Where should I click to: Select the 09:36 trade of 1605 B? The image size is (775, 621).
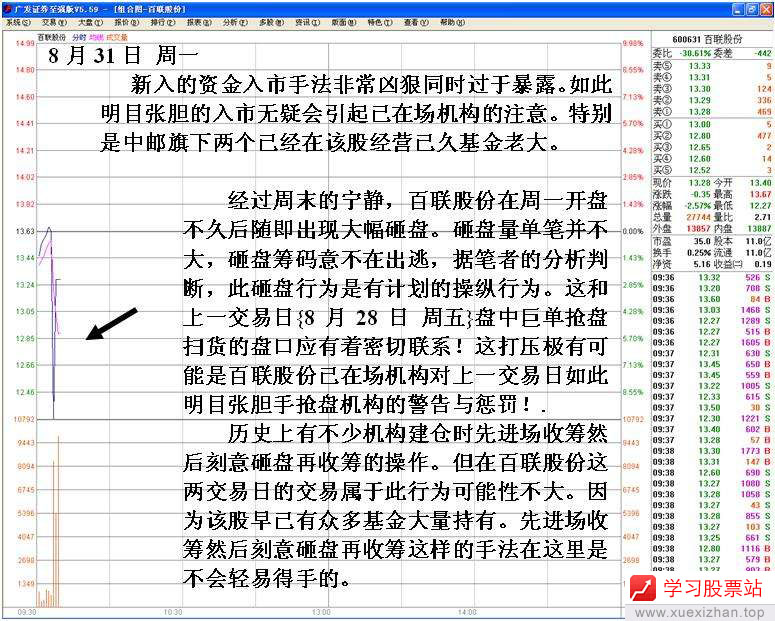(712, 343)
